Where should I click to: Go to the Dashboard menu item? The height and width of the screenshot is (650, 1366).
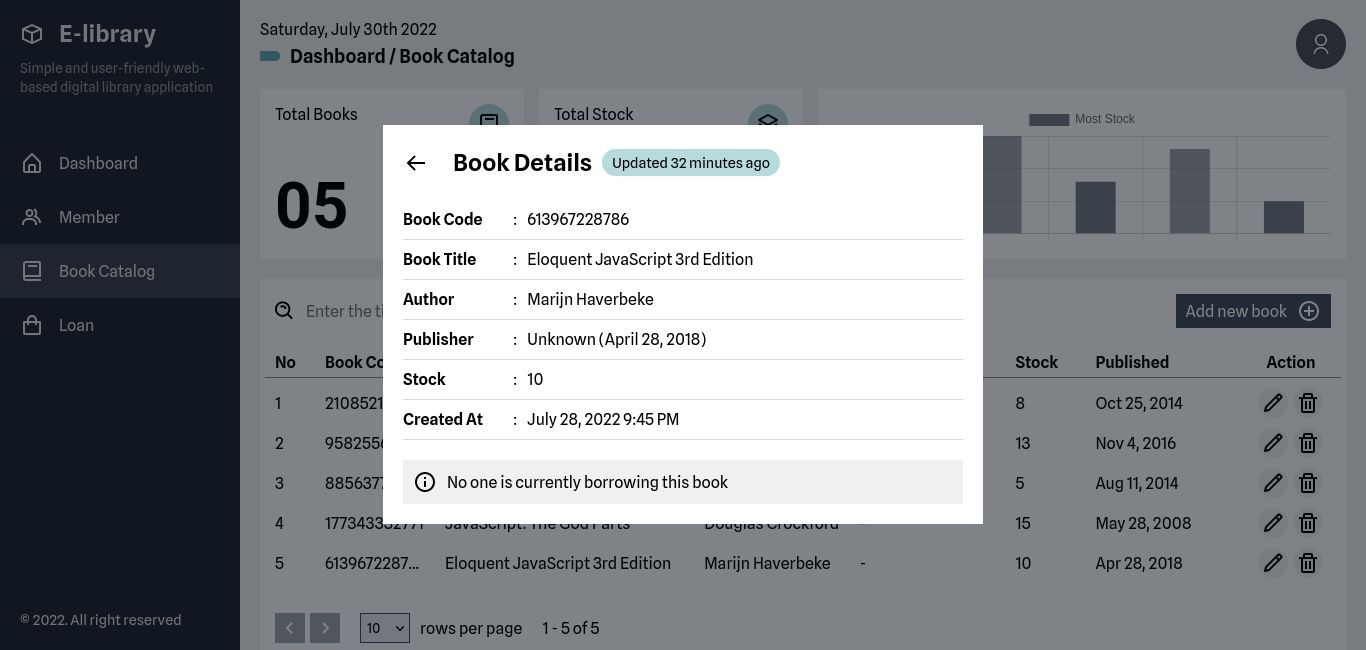[98, 163]
